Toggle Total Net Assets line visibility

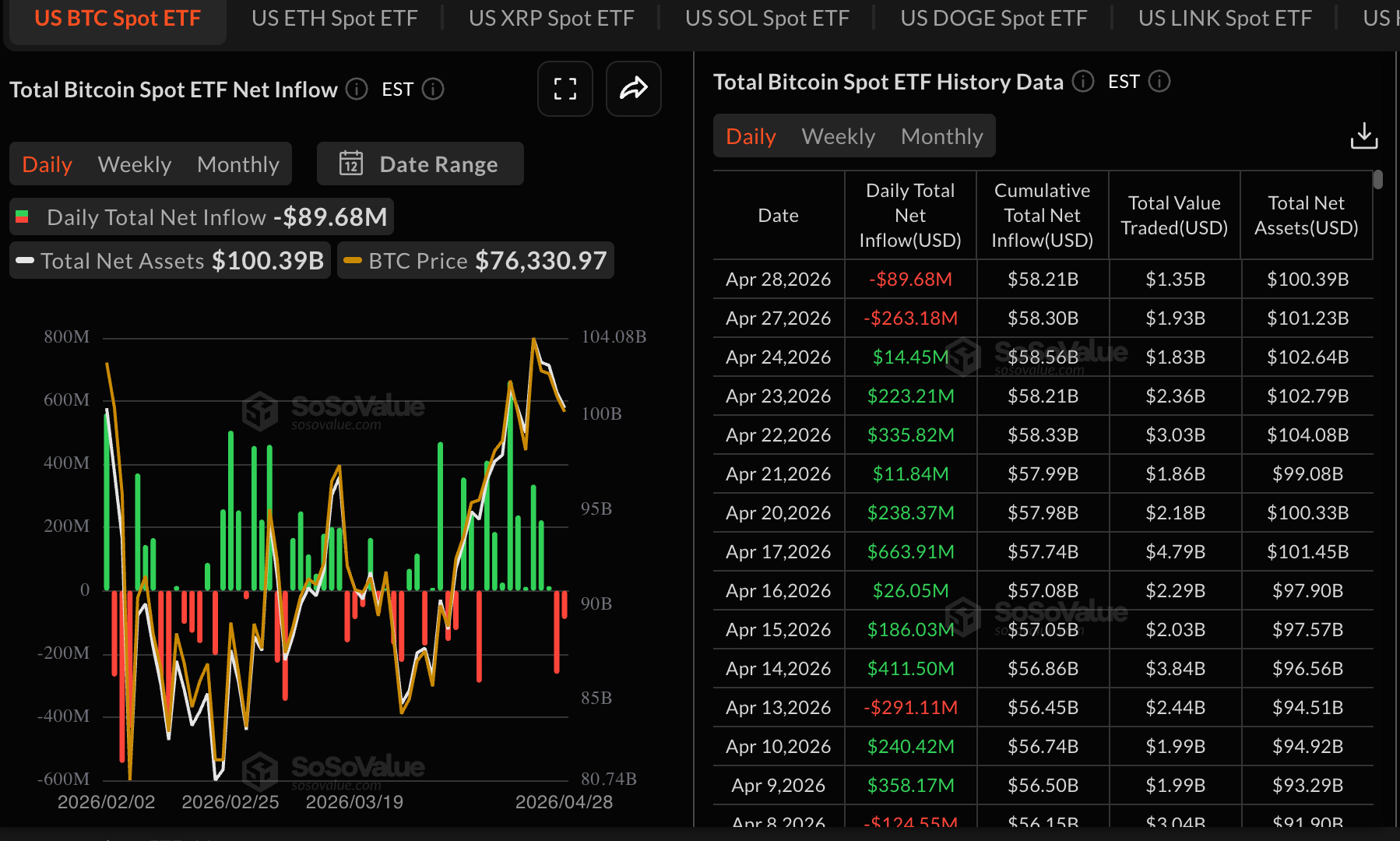[170, 260]
